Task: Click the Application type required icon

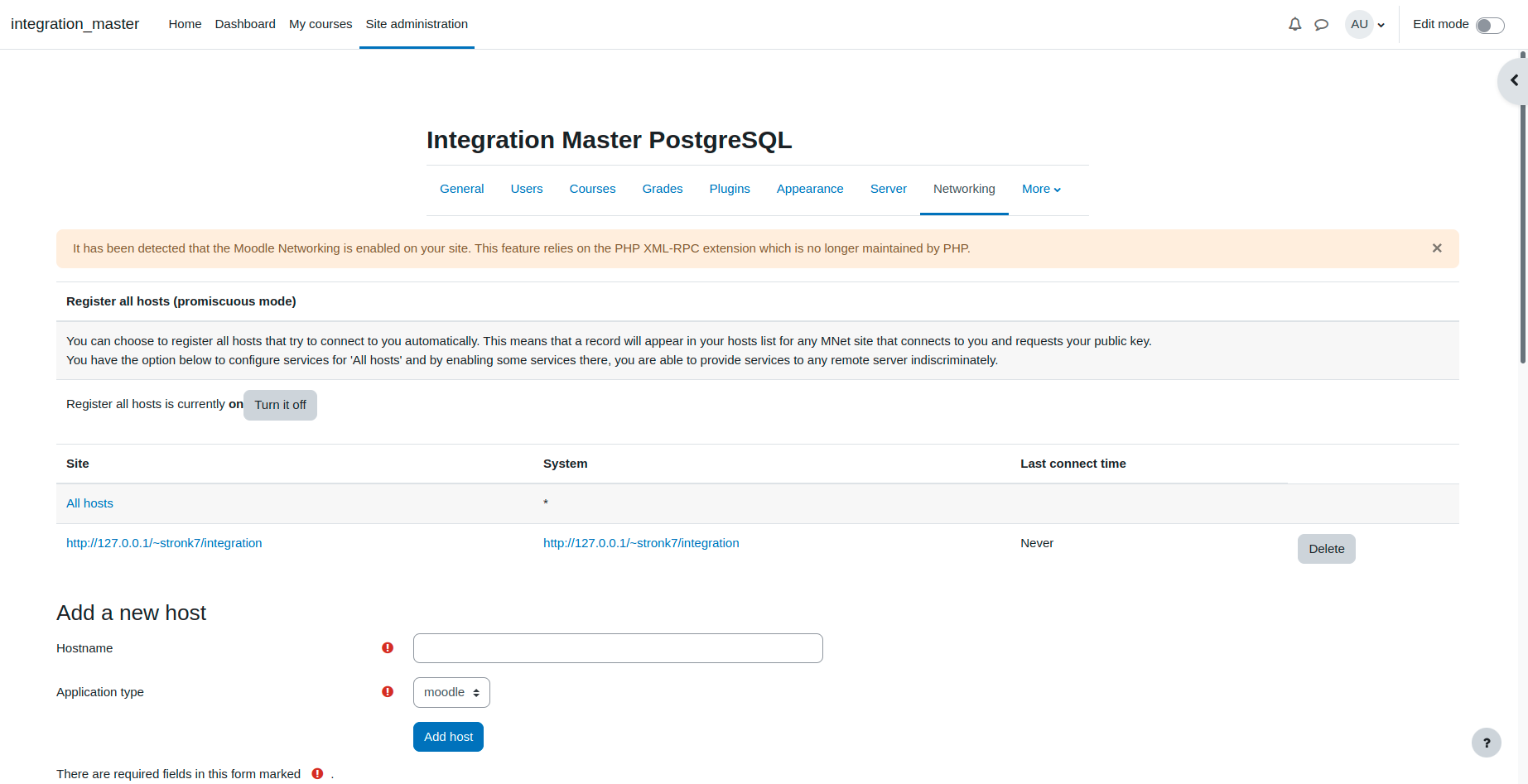Action: (388, 691)
